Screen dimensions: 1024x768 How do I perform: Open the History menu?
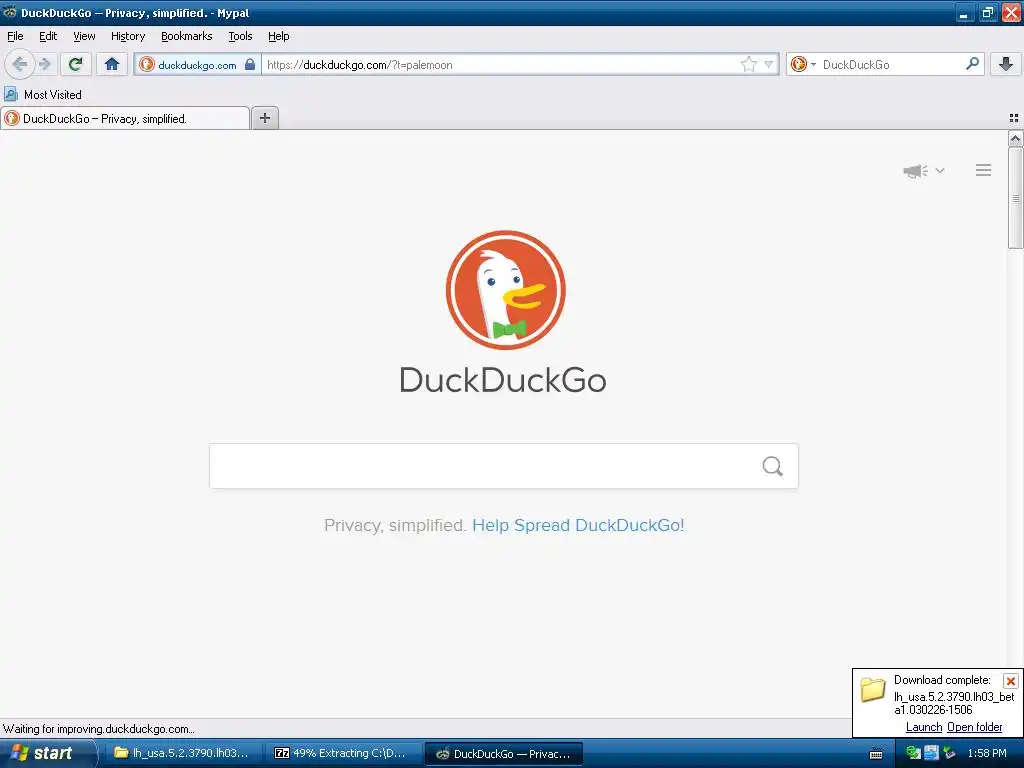point(127,36)
